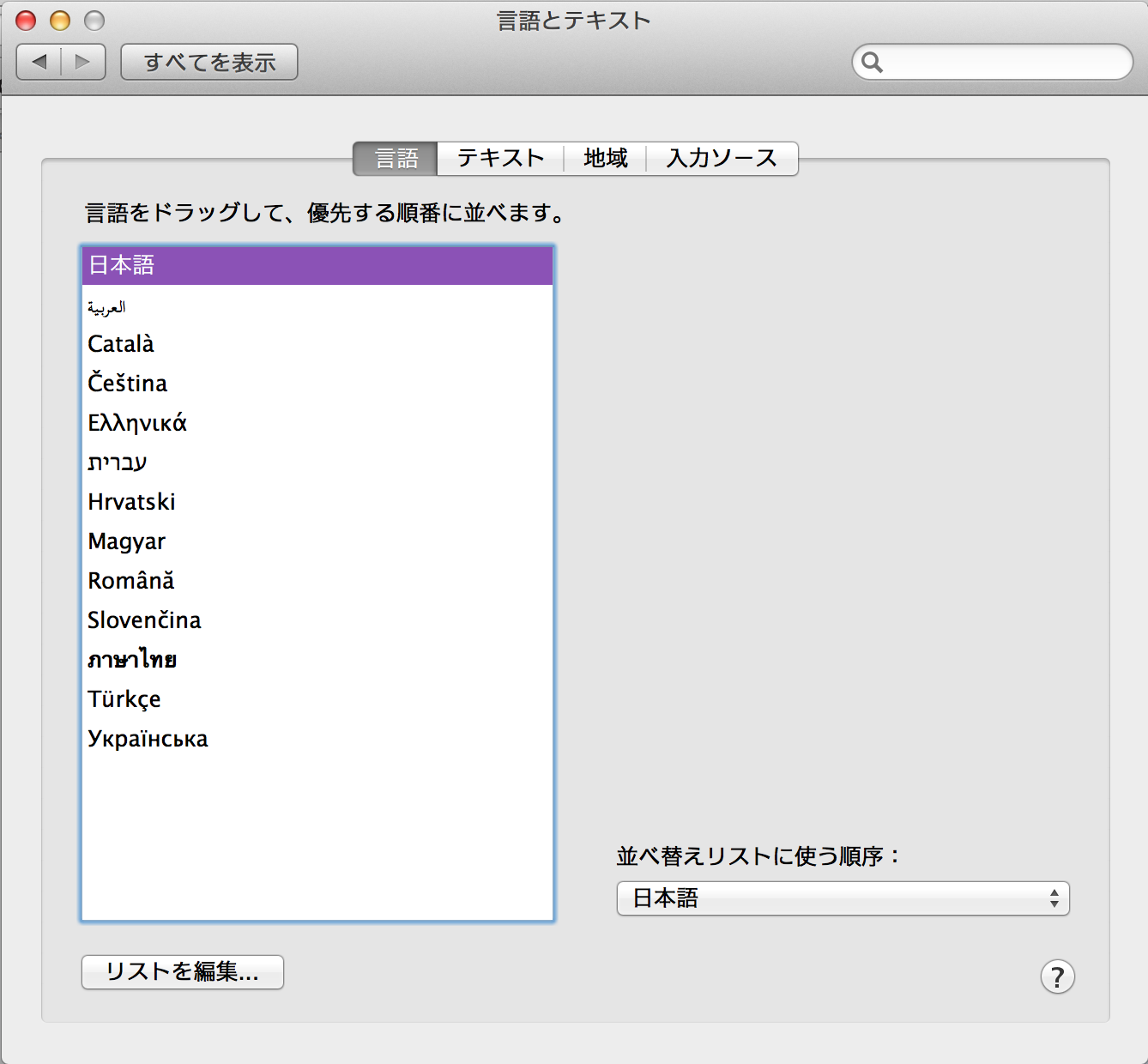Open help with the question mark button
The image size is (1148, 1064).
[x=1057, y=976]
